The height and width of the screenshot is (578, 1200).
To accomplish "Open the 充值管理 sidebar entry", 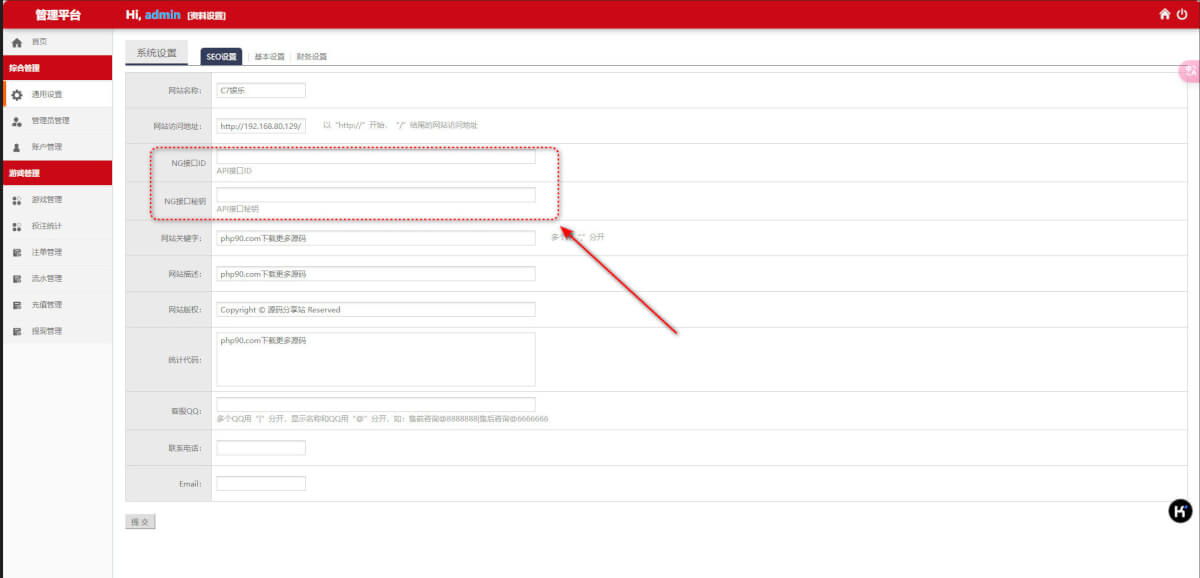I will click(46, 305).
